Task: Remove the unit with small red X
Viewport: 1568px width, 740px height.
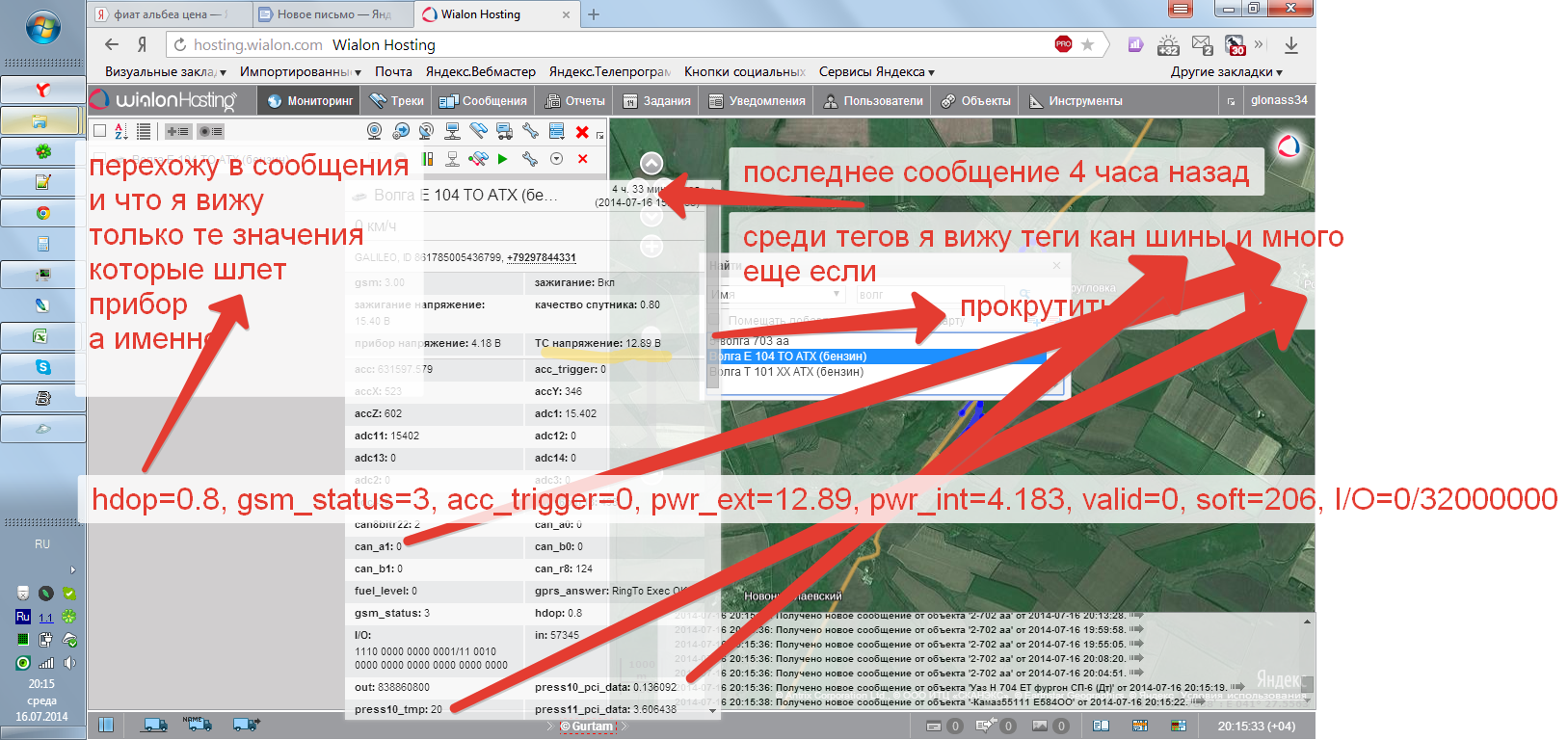Action: coord(583,159)
